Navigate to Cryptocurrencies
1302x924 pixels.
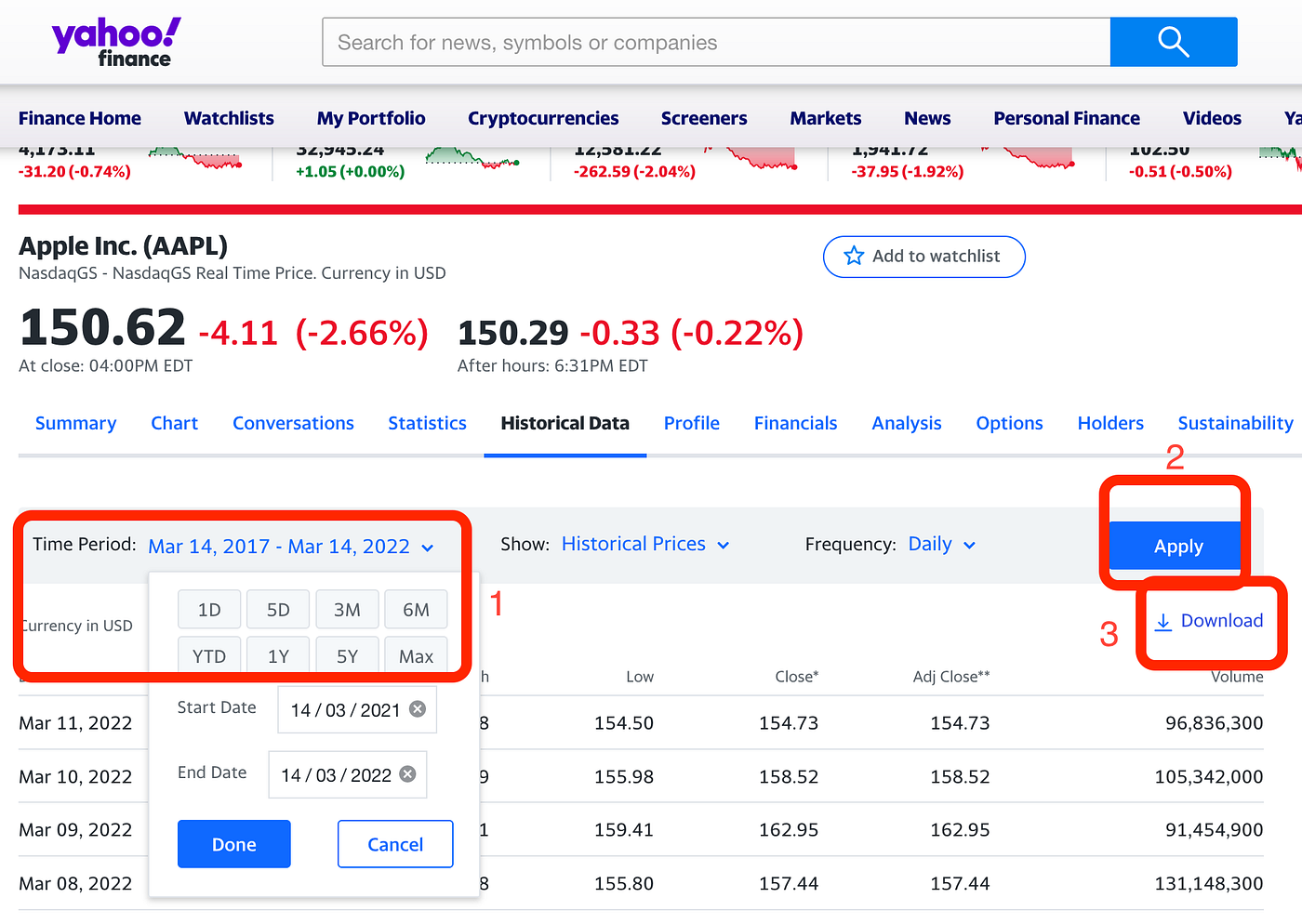click(543, 118)
